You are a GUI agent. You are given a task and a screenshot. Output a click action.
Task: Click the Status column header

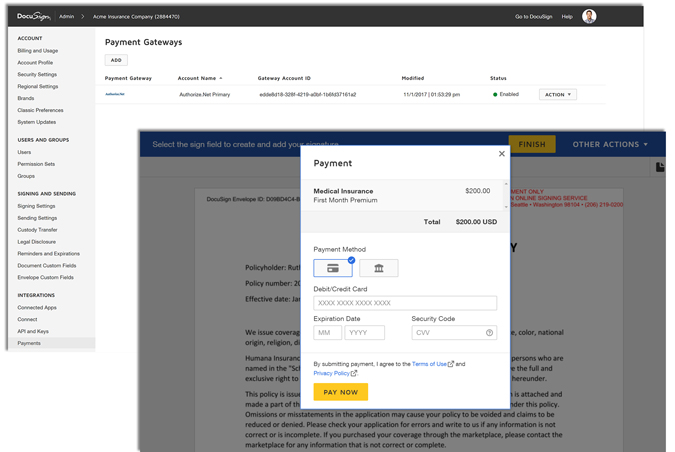[498, 78]
